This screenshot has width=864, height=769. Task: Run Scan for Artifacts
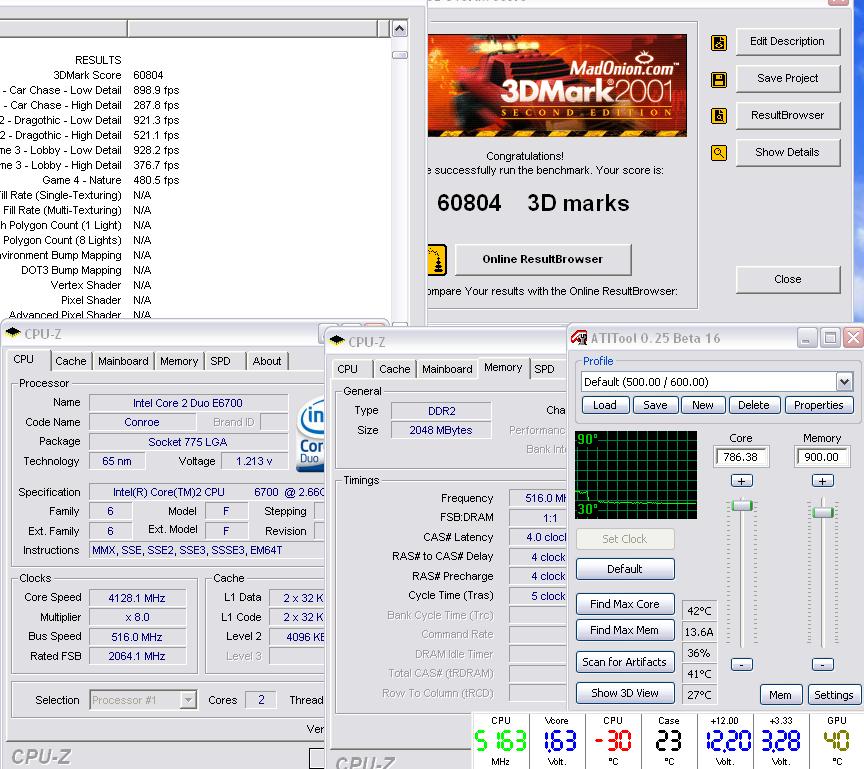[625, 662]
